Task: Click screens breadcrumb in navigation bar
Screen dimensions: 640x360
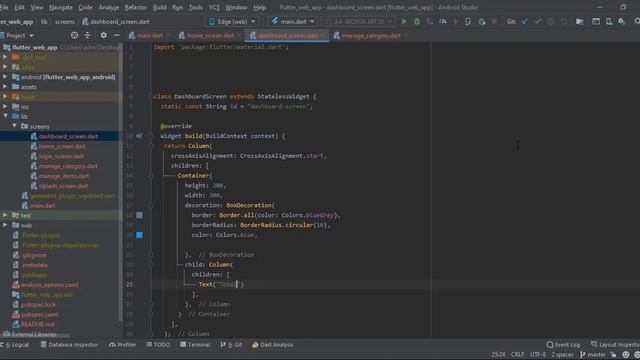Action: 64,22
